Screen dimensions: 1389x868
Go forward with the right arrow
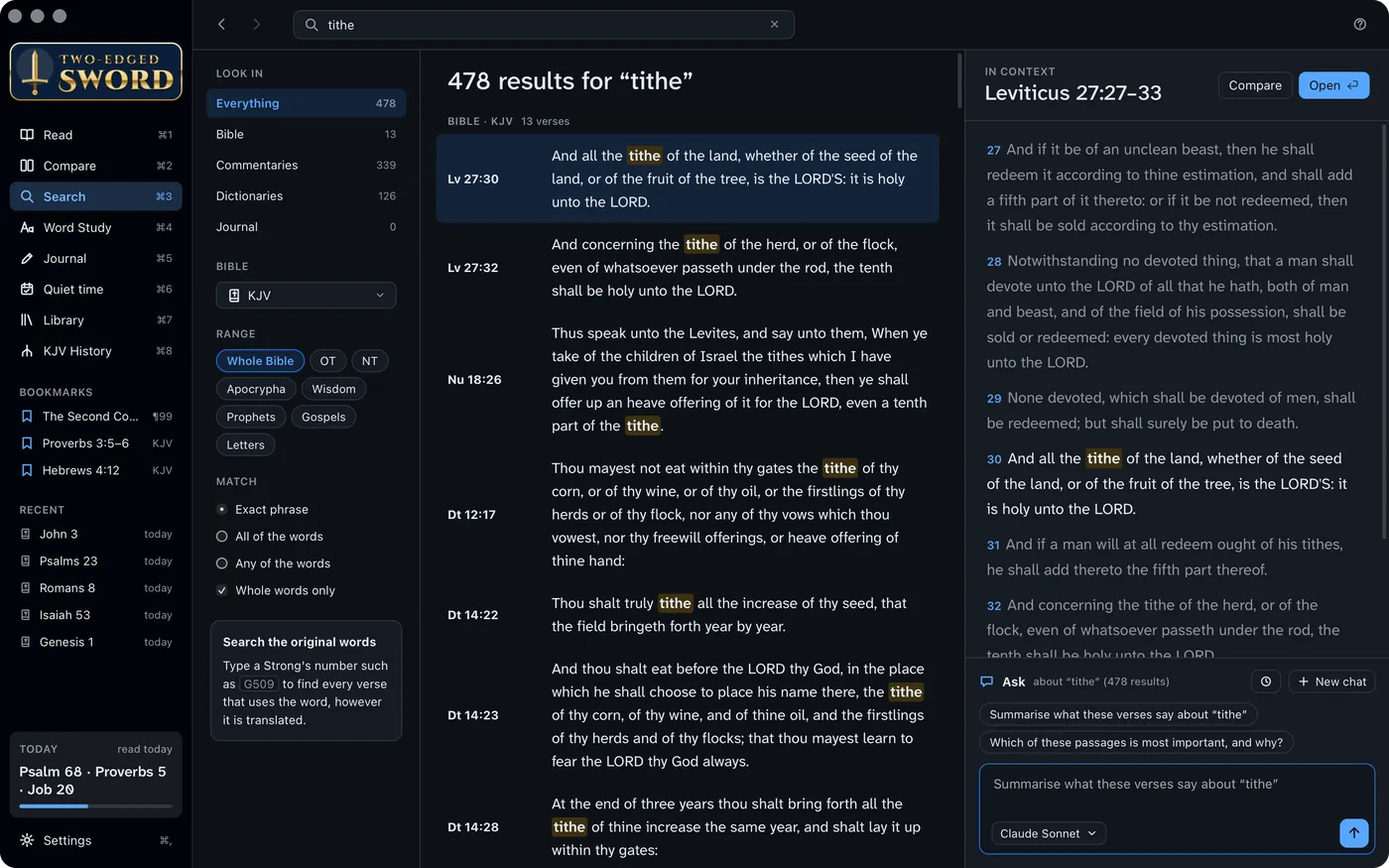256,24
